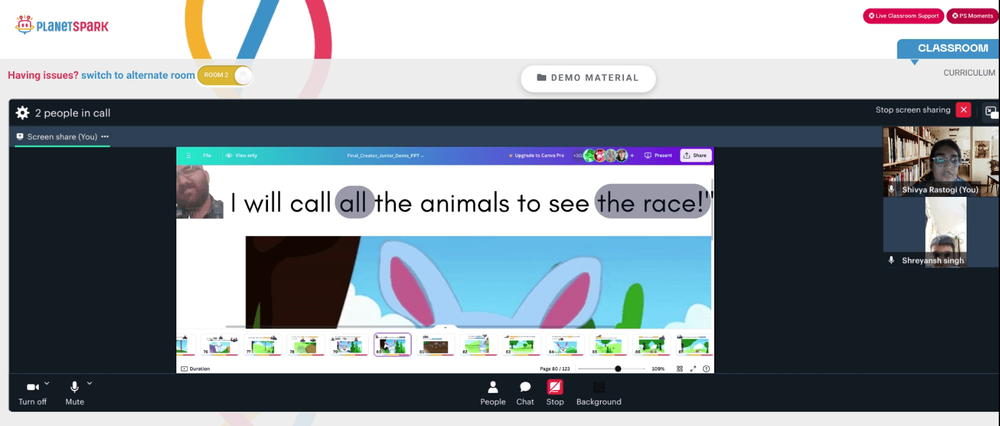This screenshot has width=1000, height=426.
Task: Start Canva Present mode
Action: point(658,155)
